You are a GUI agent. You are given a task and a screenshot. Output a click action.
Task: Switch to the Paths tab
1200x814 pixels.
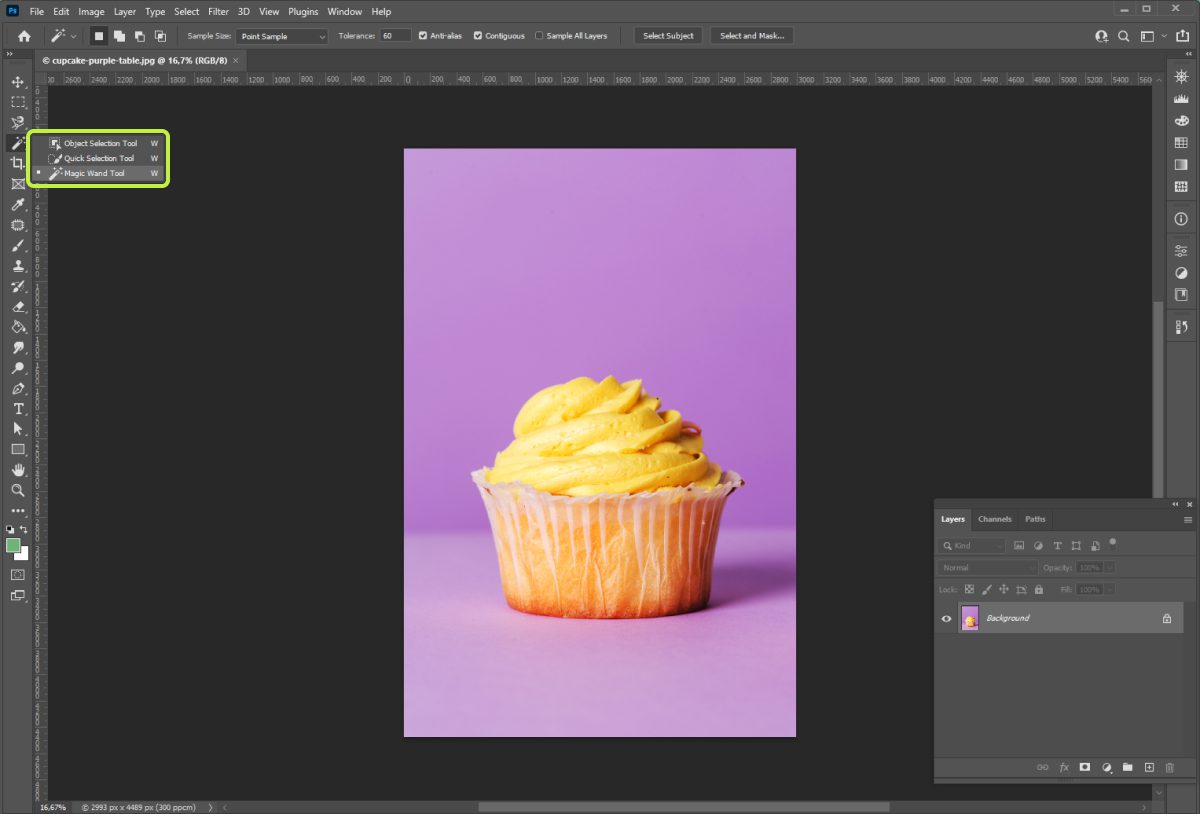[x=1035, y=519]
